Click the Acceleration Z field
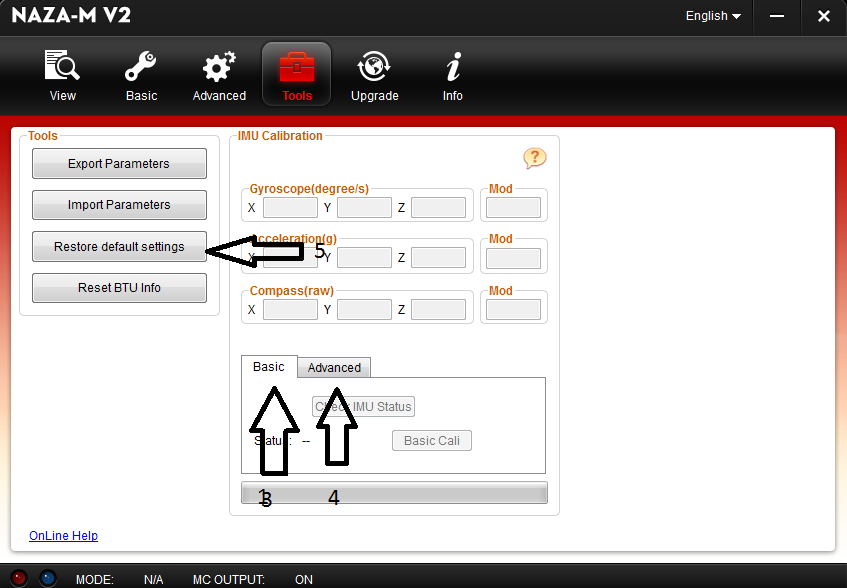This screenshot has height=588, width=847. tap(439, 258)
